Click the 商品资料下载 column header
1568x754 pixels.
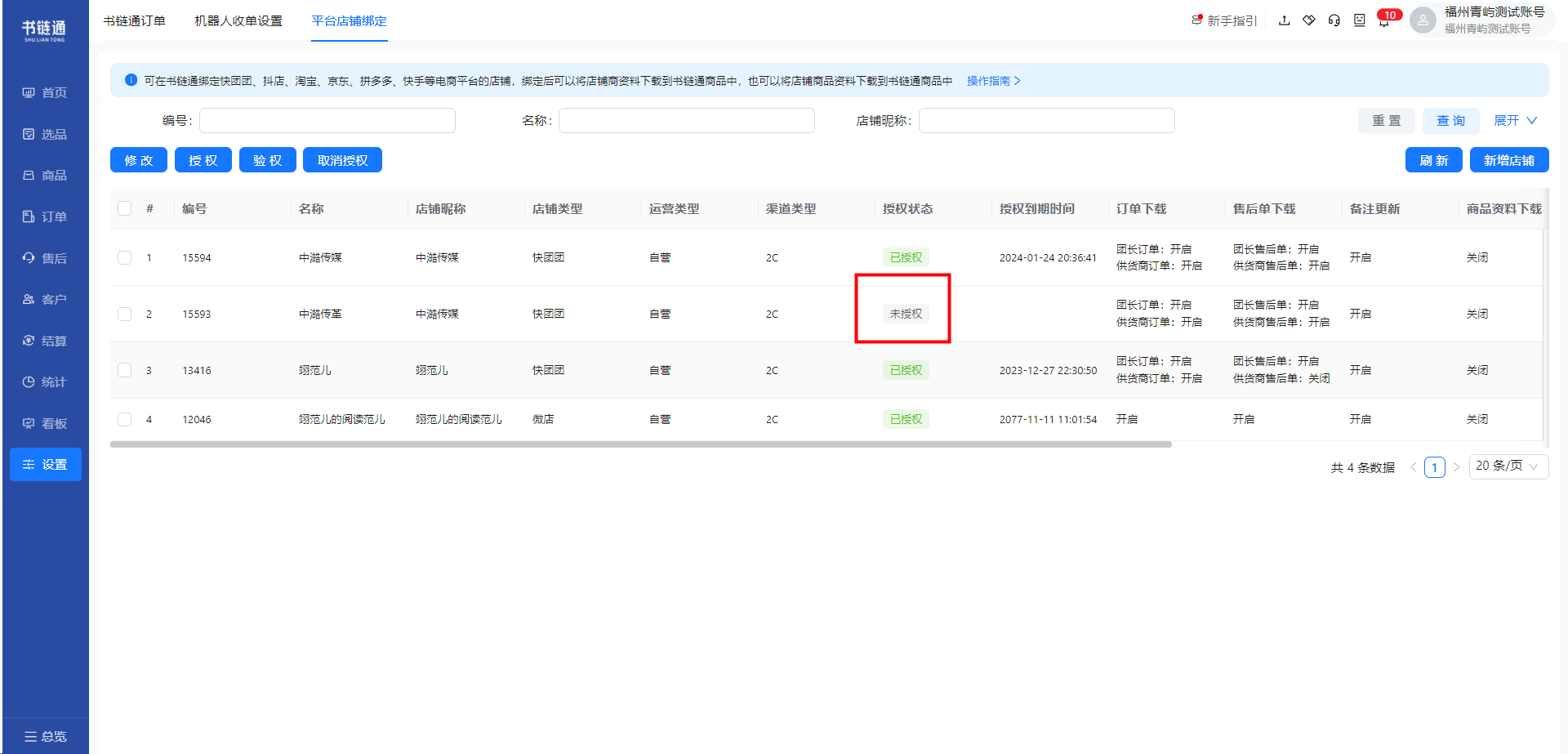tap(1503, 208)
